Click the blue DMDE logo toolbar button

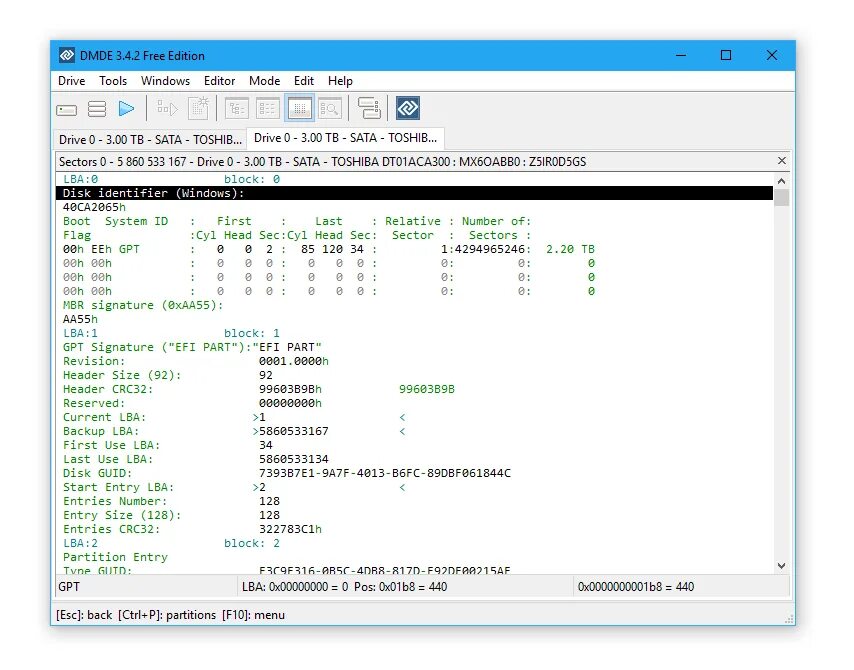pyautogui.click(x=407, y=108)
